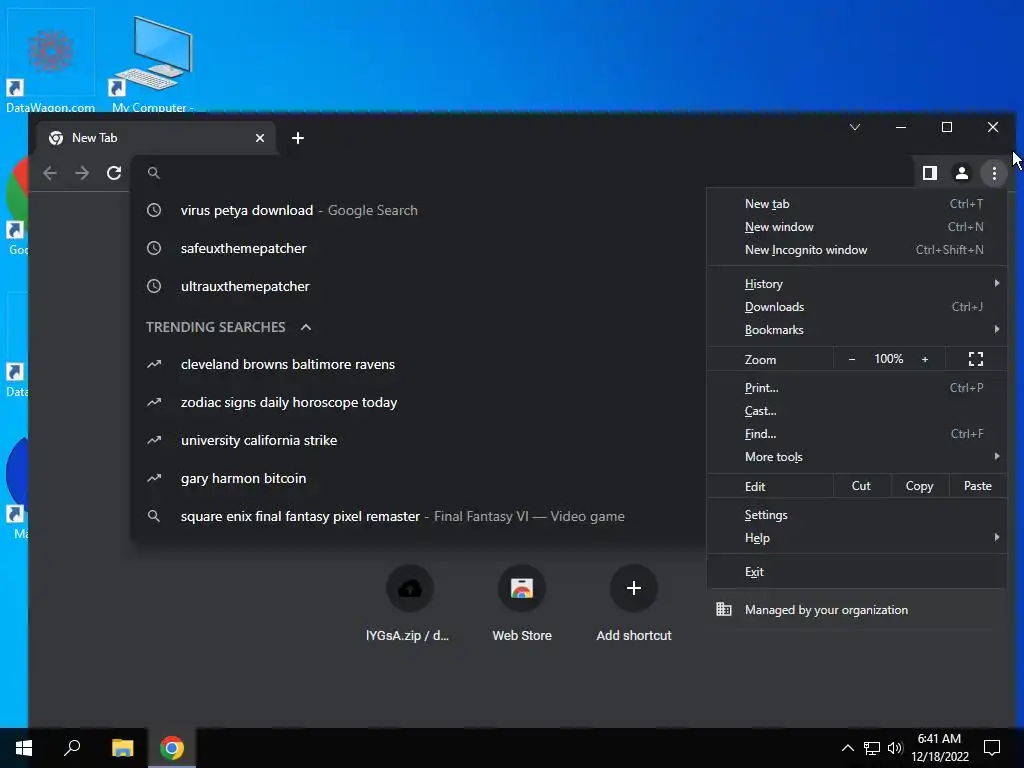Click the My Computer desktop shortcut

(x=153, y=64)
